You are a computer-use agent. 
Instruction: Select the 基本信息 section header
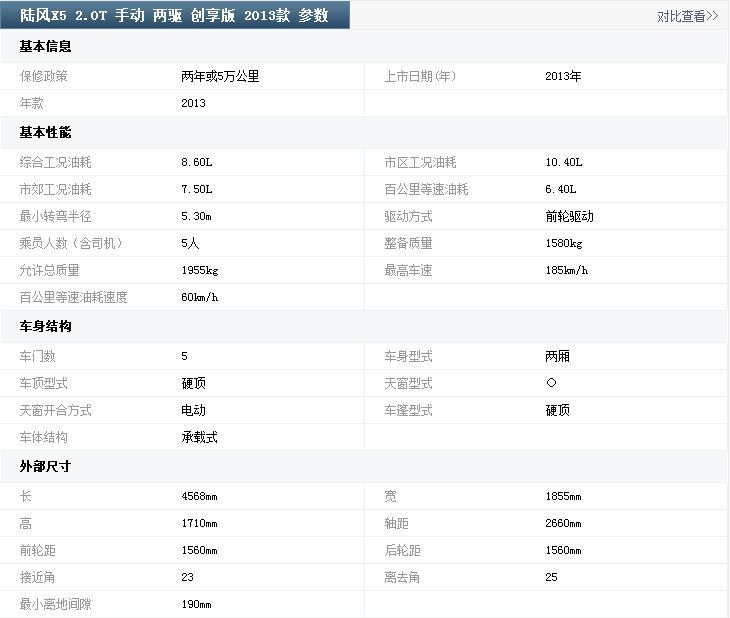pyautogui.click(x=45, y=46)
